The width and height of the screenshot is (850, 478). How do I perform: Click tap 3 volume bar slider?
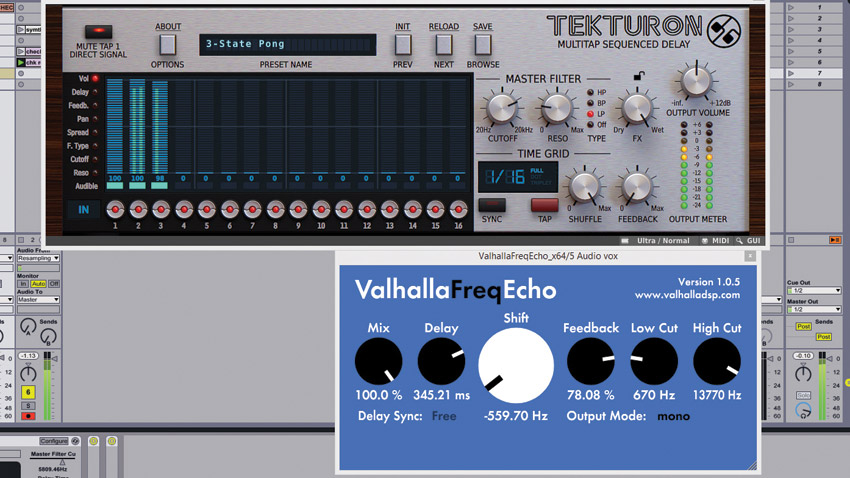pyautogui.click(x=160, y=126)
